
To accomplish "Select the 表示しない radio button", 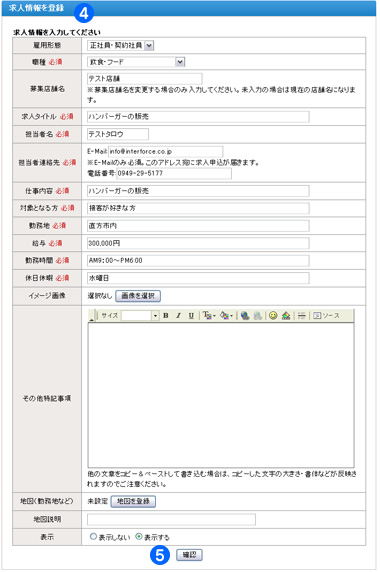I will [x=93, y=536].
